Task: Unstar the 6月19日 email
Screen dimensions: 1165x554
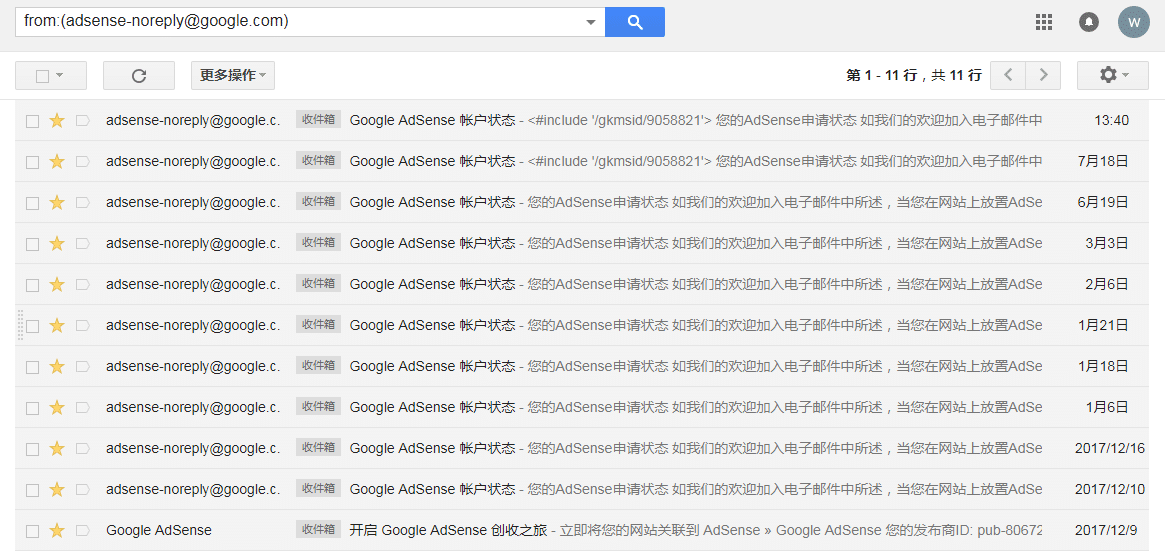Action: 56,202
